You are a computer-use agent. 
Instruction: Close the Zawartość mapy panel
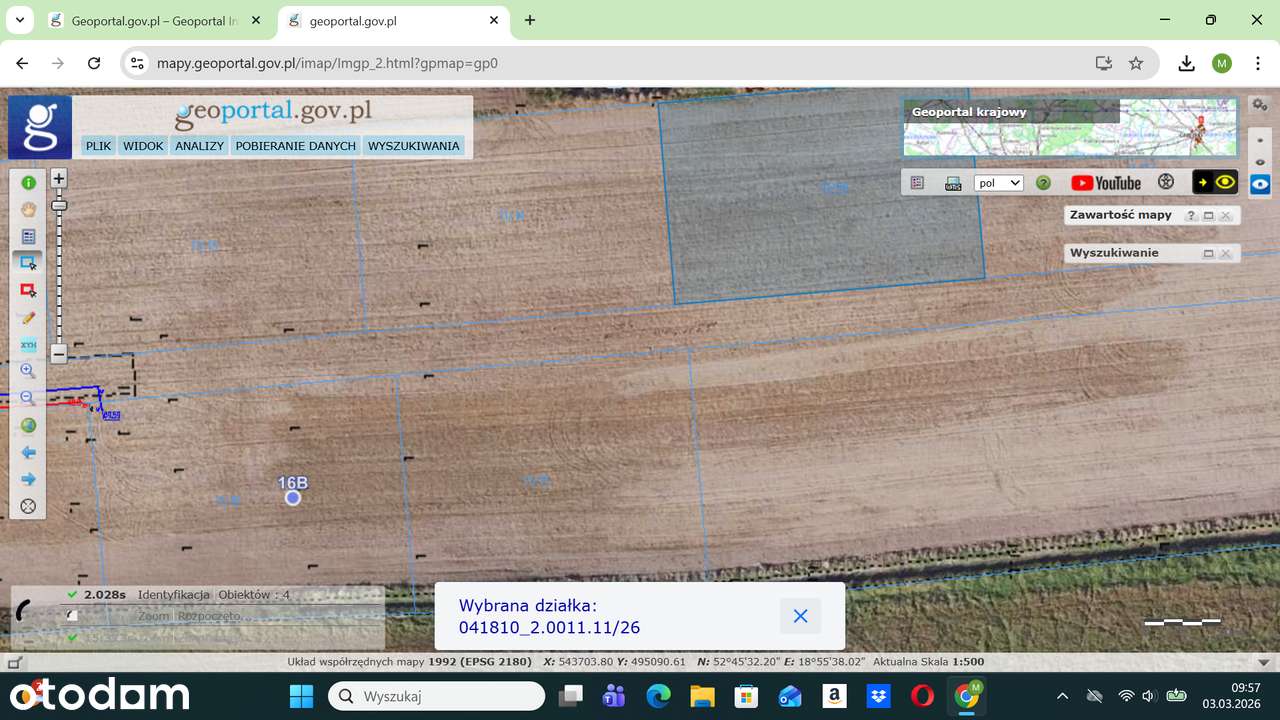1225,216
